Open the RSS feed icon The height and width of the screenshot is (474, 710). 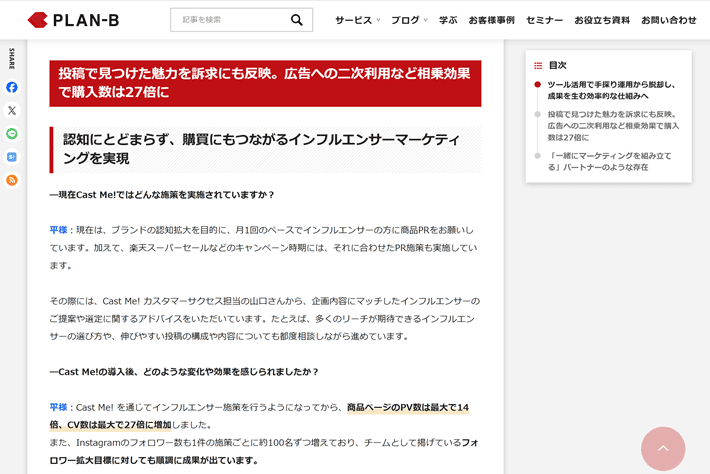[12, 180]
